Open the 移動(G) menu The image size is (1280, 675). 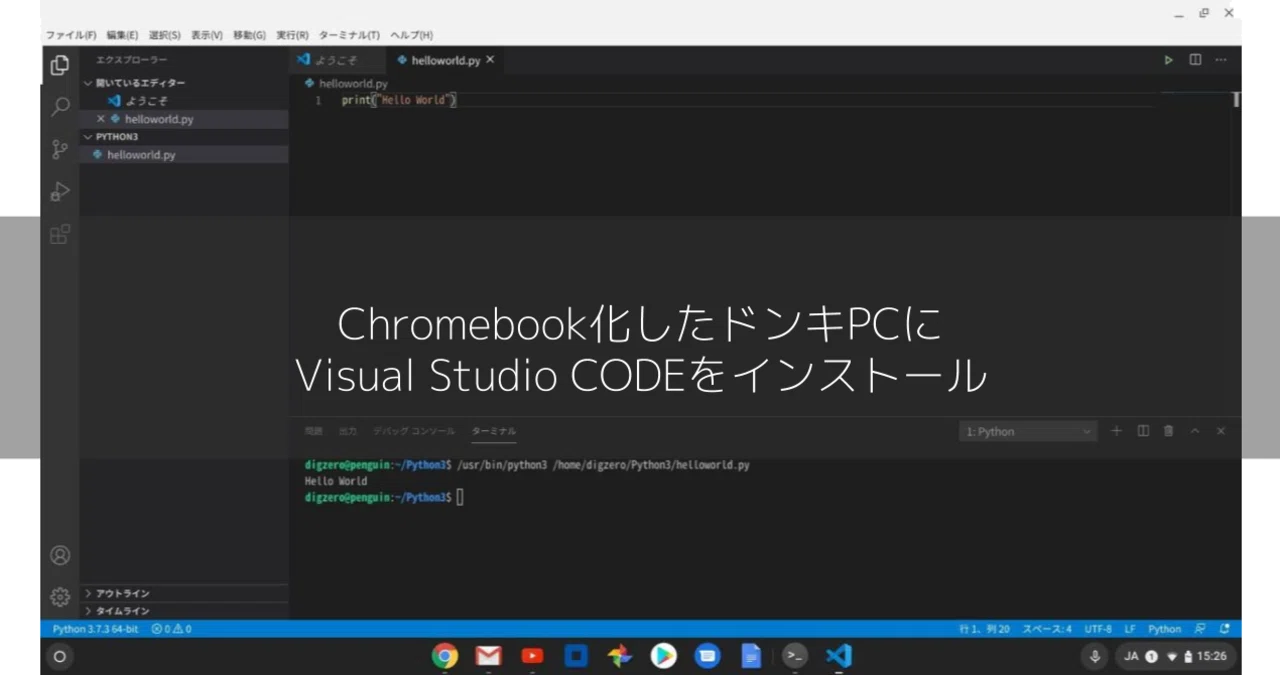[249, 35]
